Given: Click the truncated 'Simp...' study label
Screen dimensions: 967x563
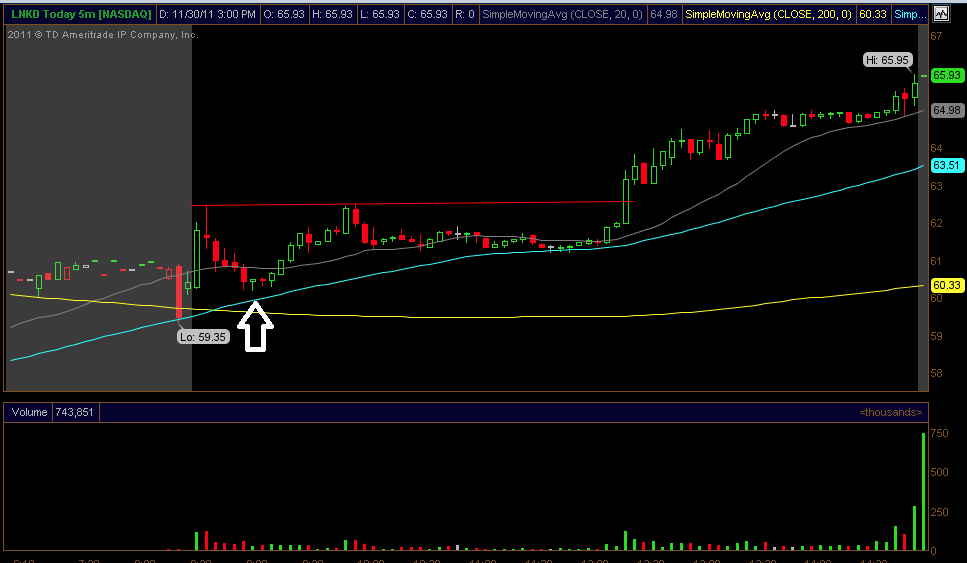Looking at the screenshot, I should [x=909, y=16].
